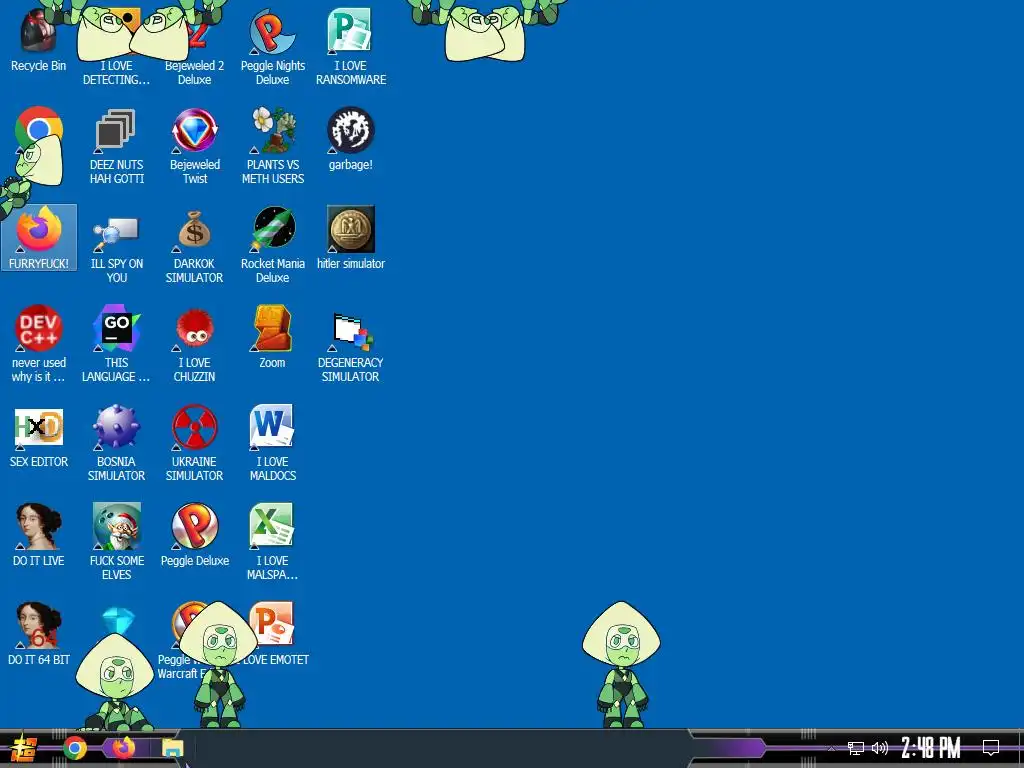Open the garbage! desktop shortcut
The height and width of the screenshot is (768, 1024).
351,139
